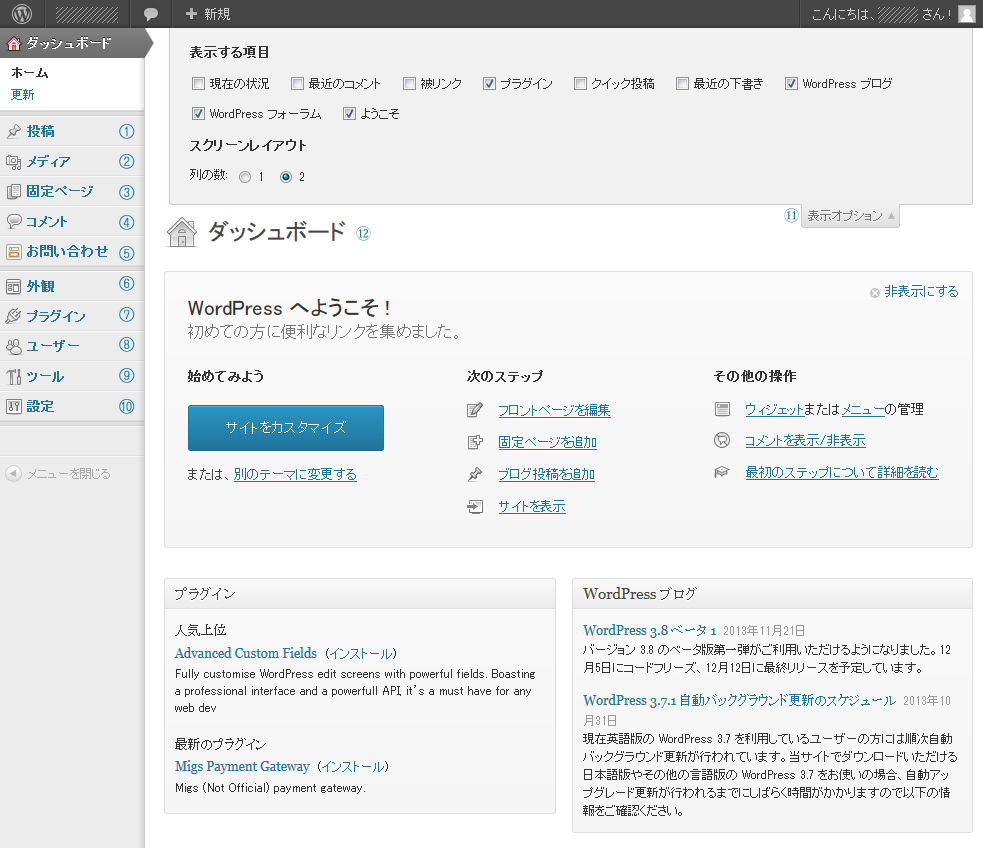Open the メディア menu
The height and width of the screenshot is (848, 983).
(x=71, y=162)
